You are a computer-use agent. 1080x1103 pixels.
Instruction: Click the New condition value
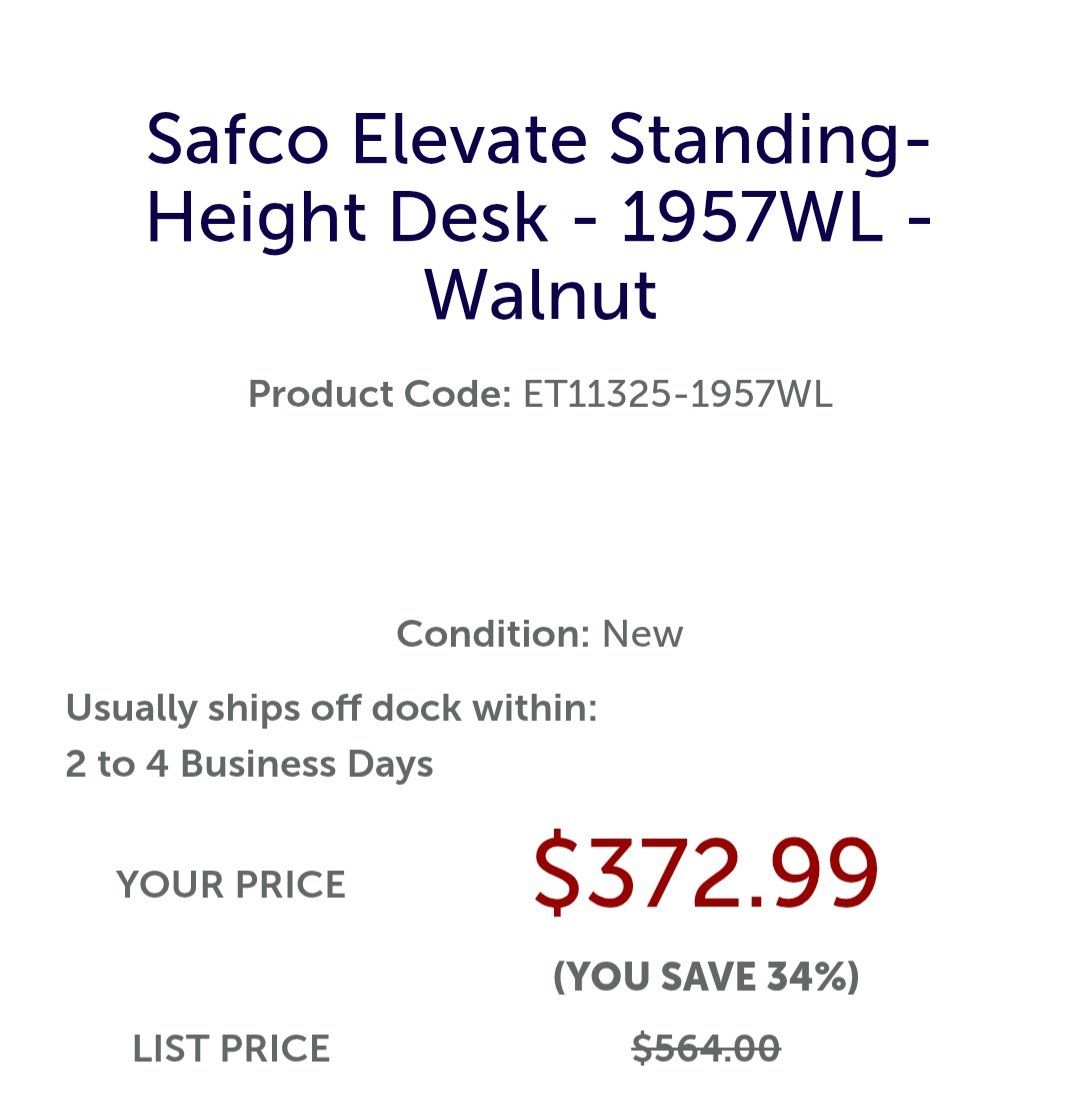pyautogui.click(x=642, y=634)
